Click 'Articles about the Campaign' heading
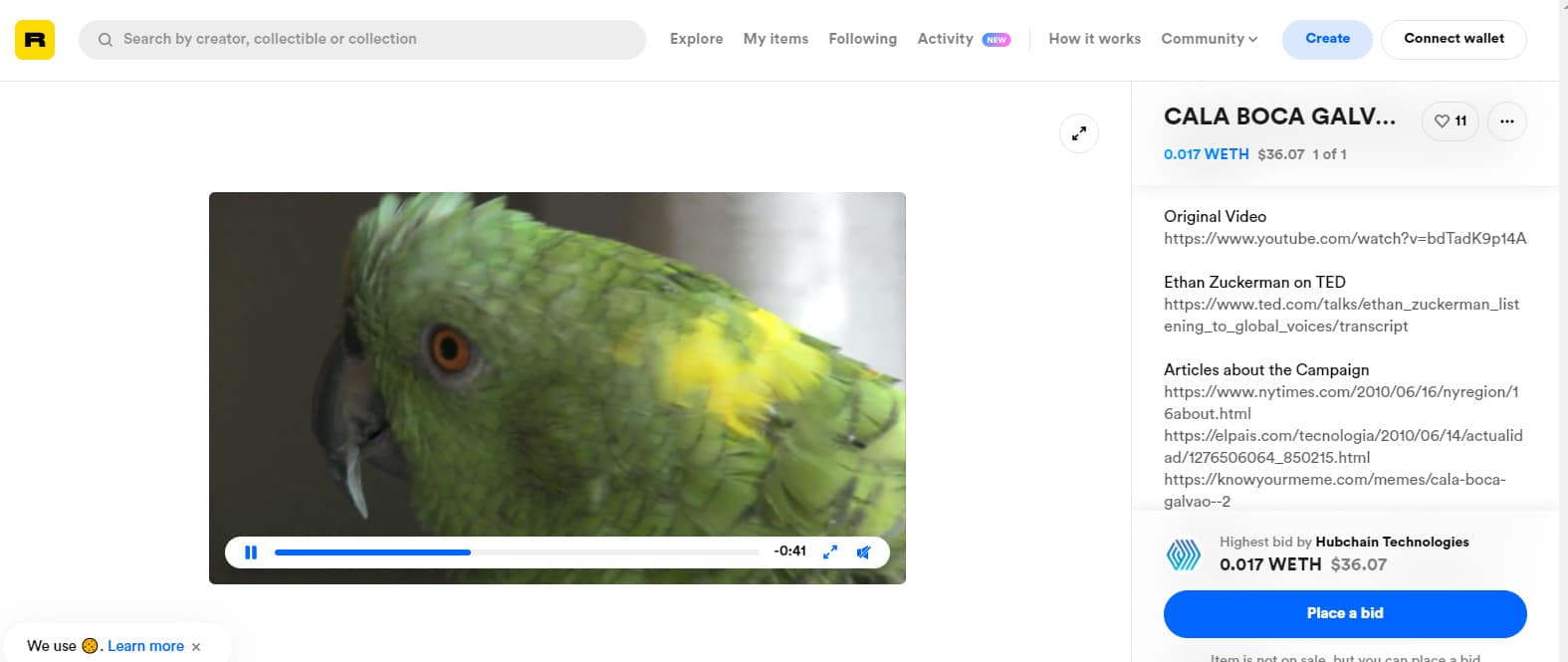 (x=1266, y=369)
